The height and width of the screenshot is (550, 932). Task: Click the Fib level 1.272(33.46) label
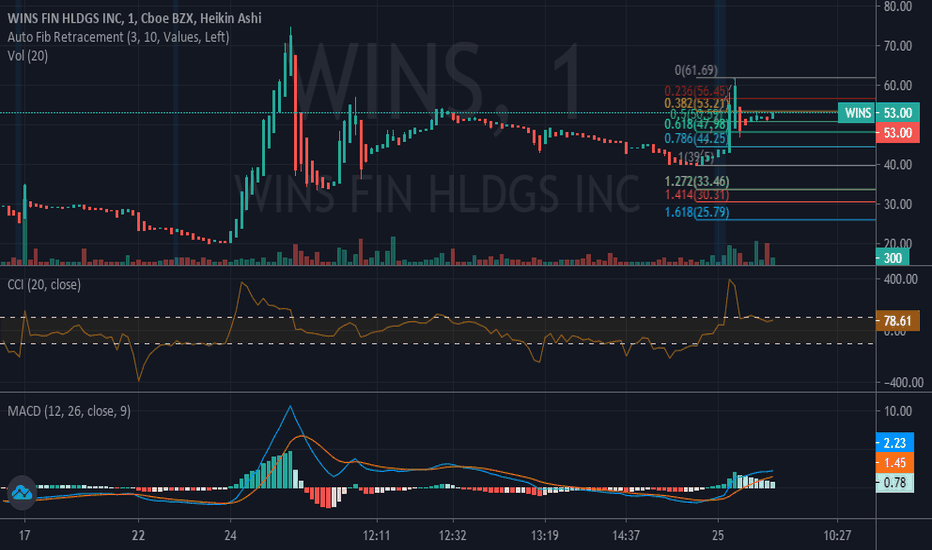point(697,181)
